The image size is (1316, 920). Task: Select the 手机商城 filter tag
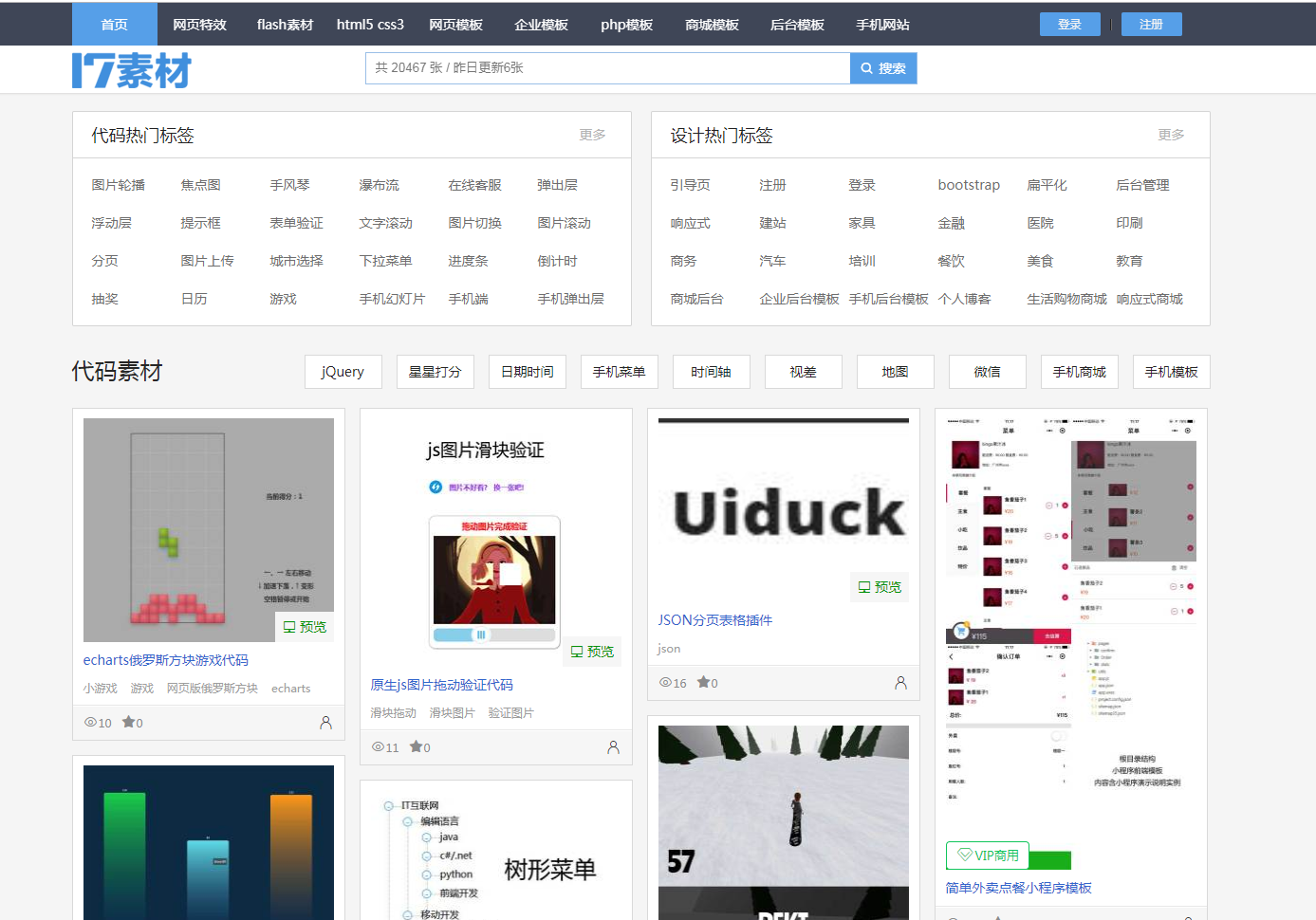pos(1079,372)
